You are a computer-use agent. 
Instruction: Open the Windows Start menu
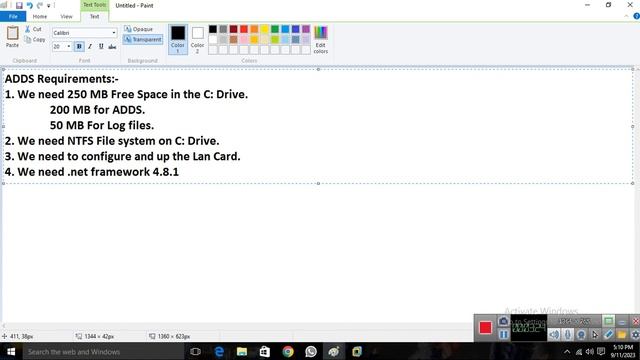point(11,351)
